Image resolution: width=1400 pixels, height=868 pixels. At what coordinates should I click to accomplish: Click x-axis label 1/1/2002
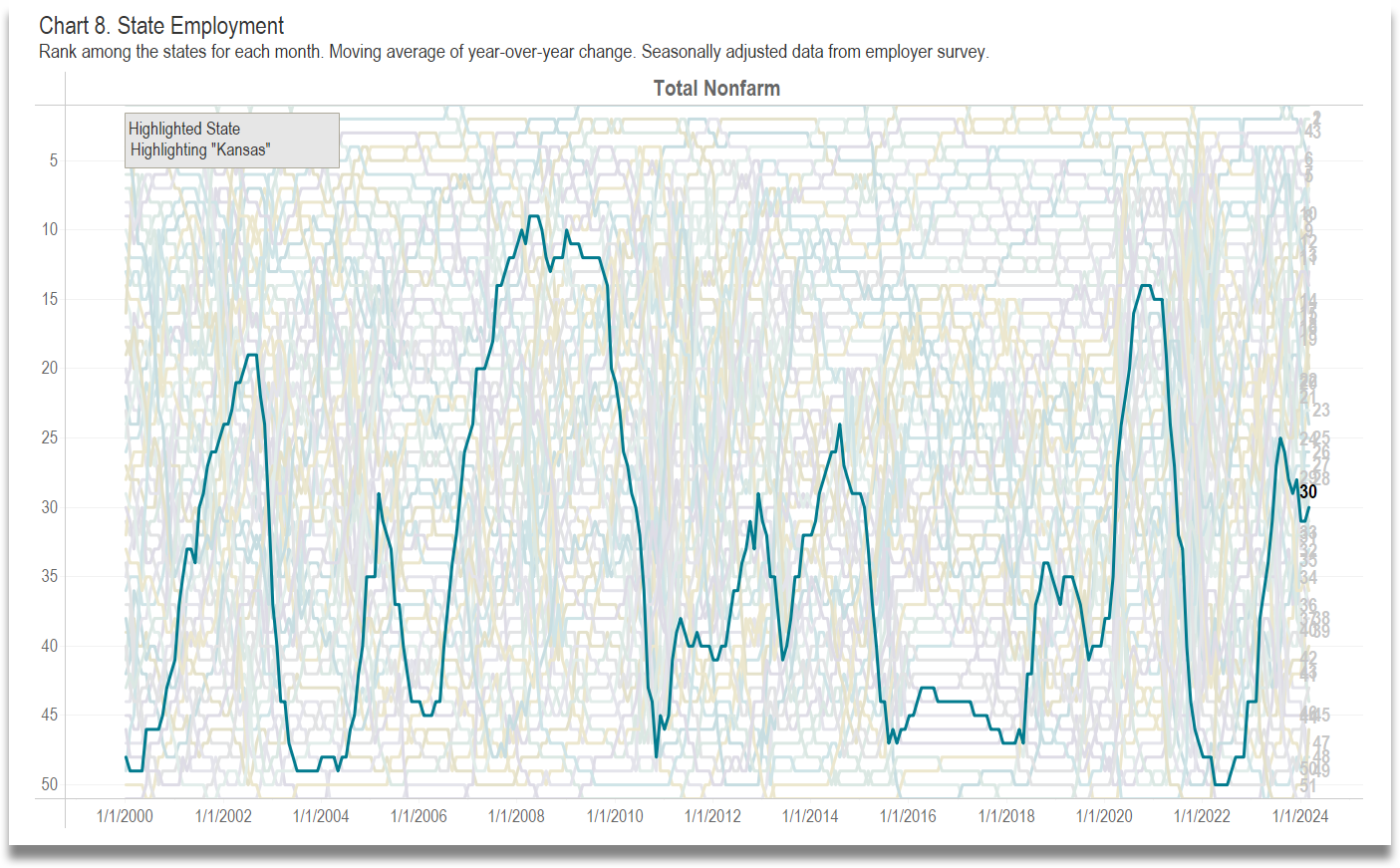(x=223, y=816)
